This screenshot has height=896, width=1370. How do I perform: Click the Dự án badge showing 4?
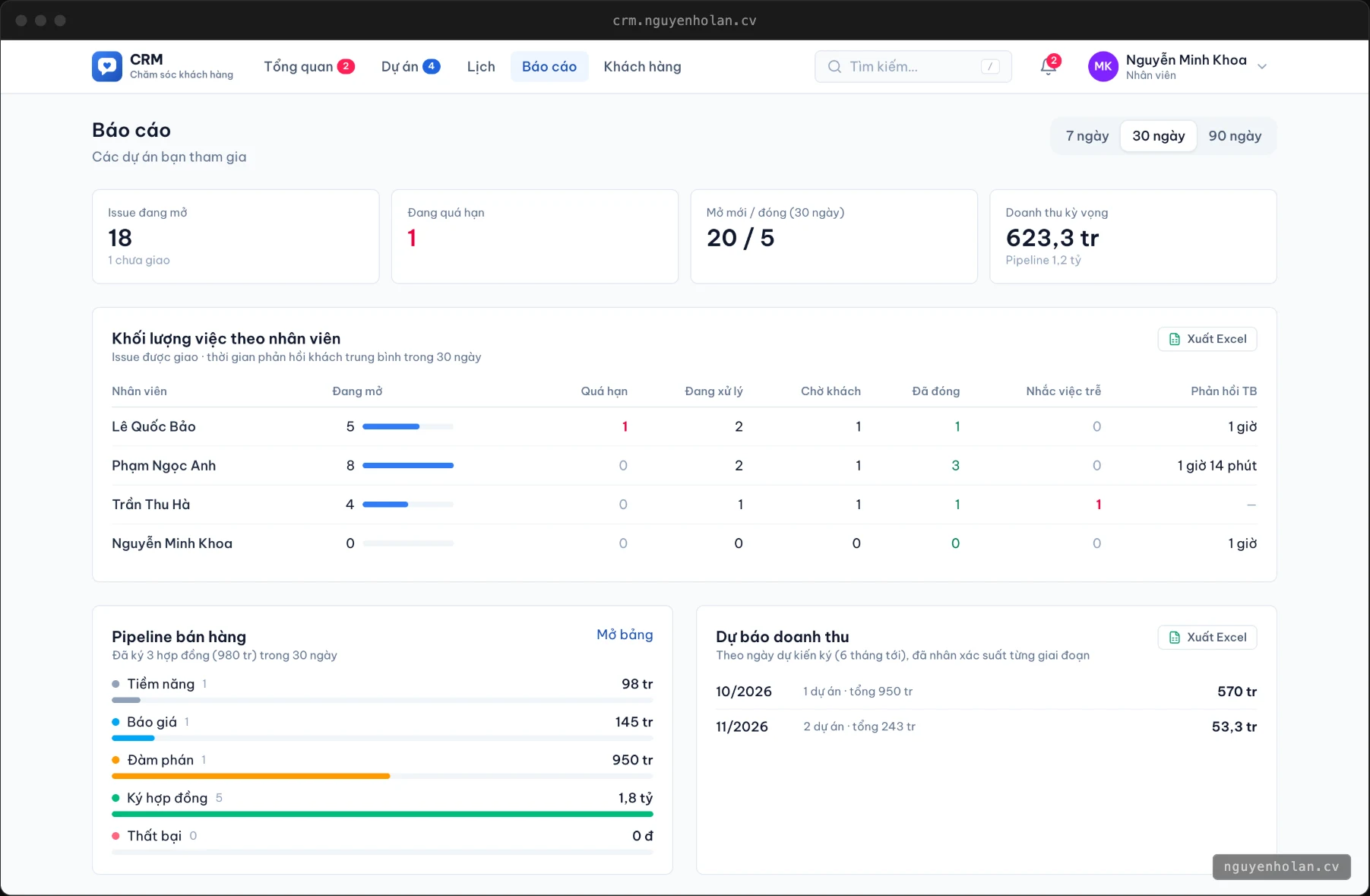pyautogui.click(x=432, y=66)
